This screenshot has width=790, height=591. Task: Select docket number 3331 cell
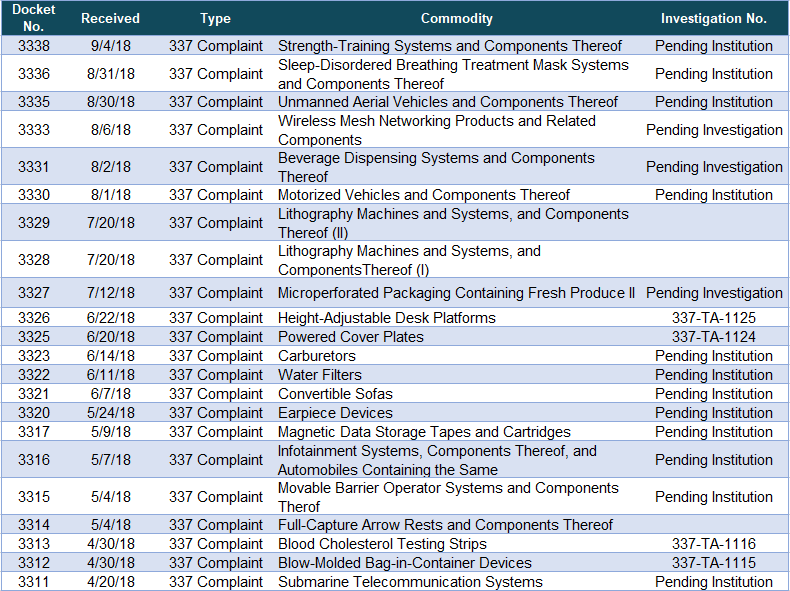(x=34, y=167)
